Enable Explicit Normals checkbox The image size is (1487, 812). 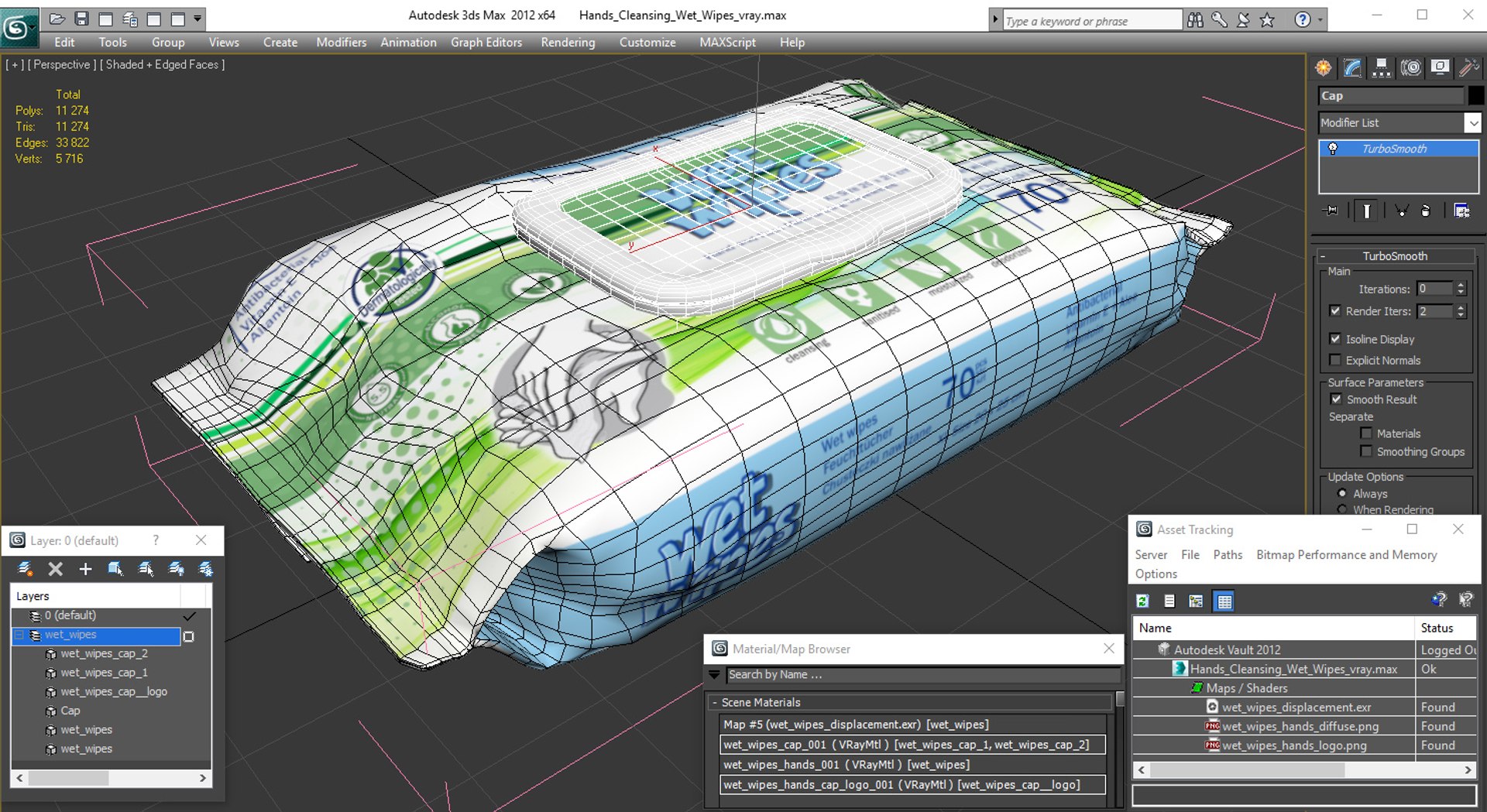pos(1335,359)
